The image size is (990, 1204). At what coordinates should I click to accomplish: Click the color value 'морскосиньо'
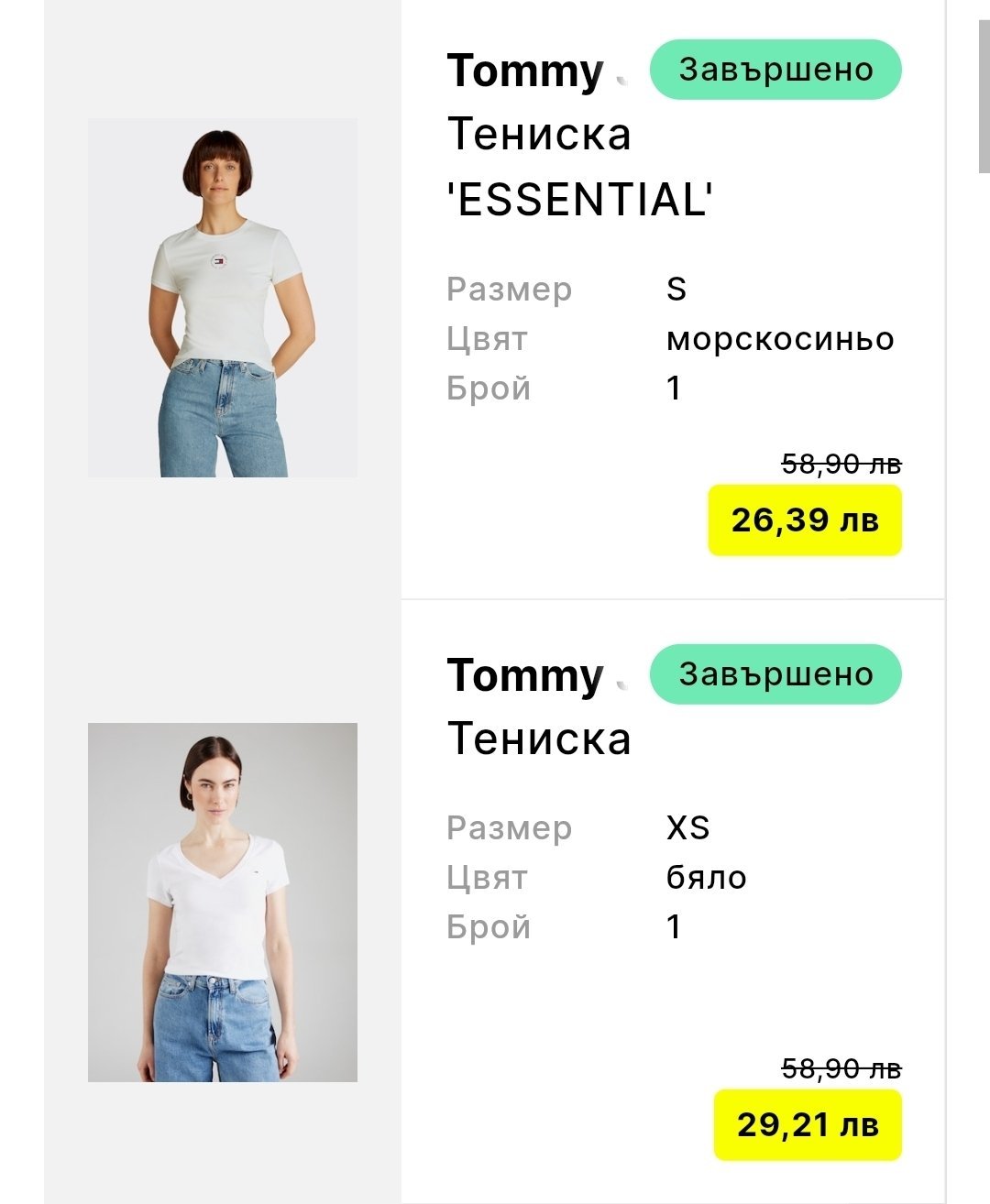click(780, 339)
